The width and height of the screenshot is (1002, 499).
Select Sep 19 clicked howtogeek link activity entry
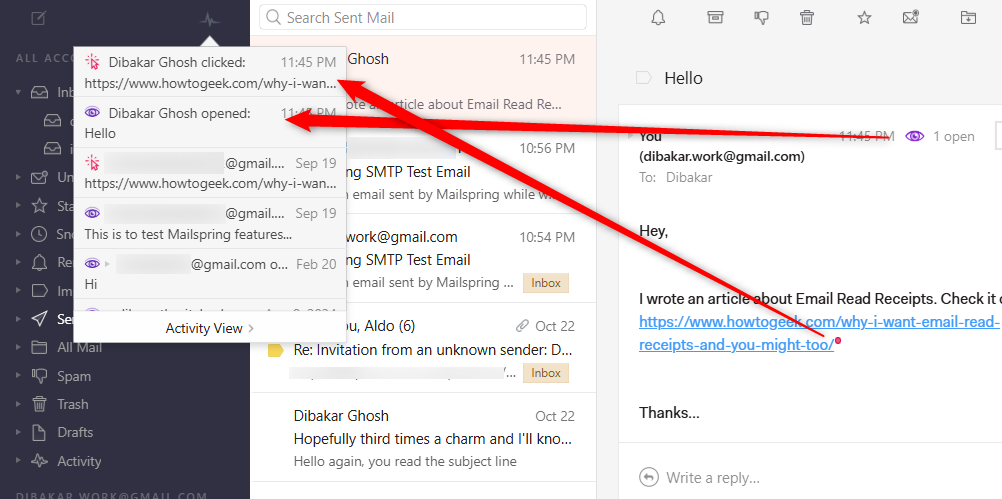pyautogui.click(x=210, y=173)
